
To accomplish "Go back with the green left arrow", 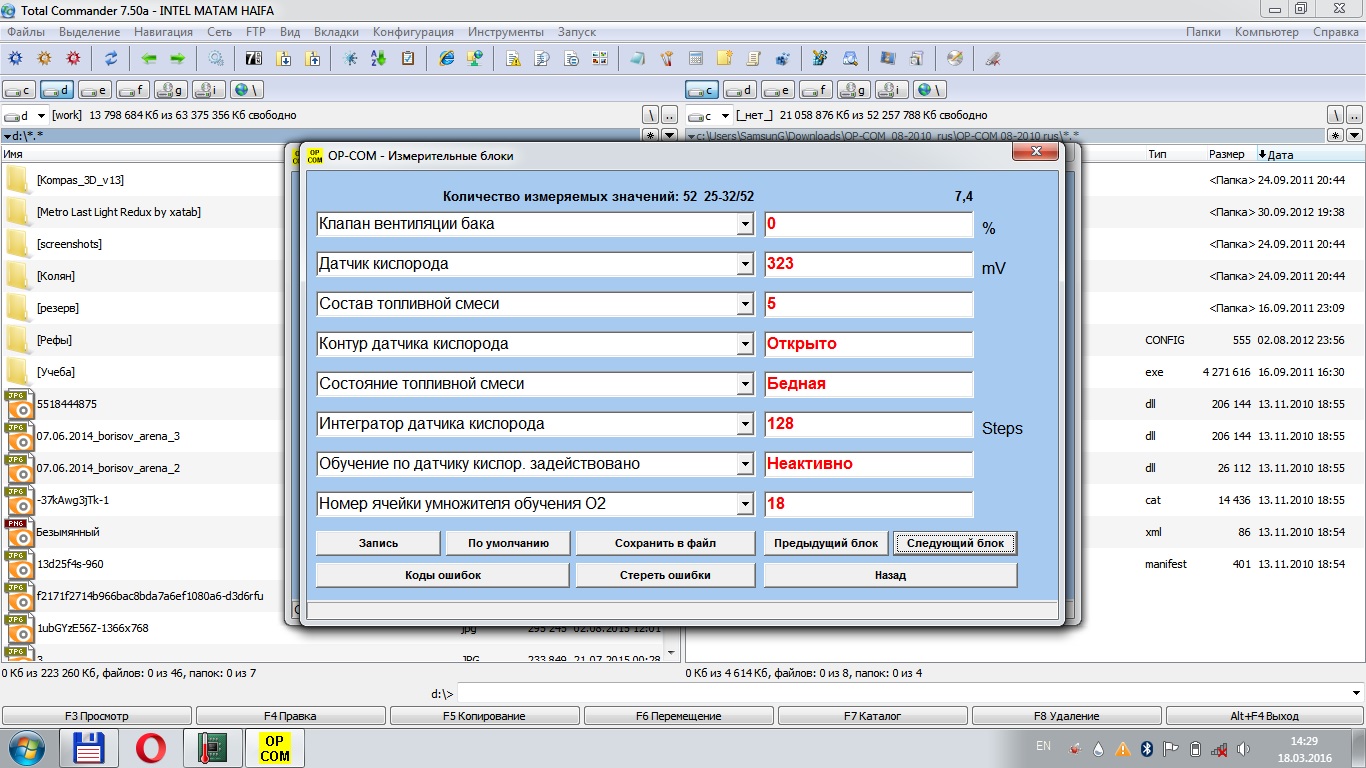I will [x=149, y=58].
